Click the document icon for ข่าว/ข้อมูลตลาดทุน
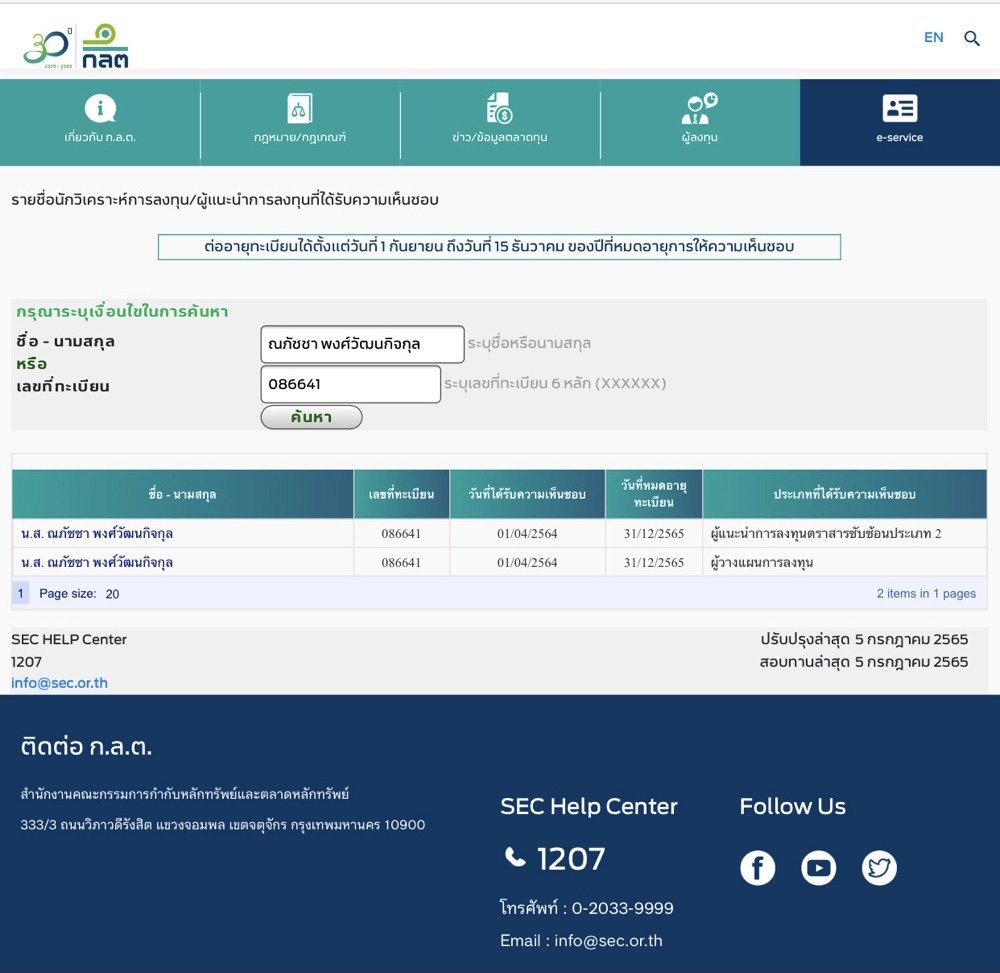This screenshot has width=1000, height=973. coord(499,108)
